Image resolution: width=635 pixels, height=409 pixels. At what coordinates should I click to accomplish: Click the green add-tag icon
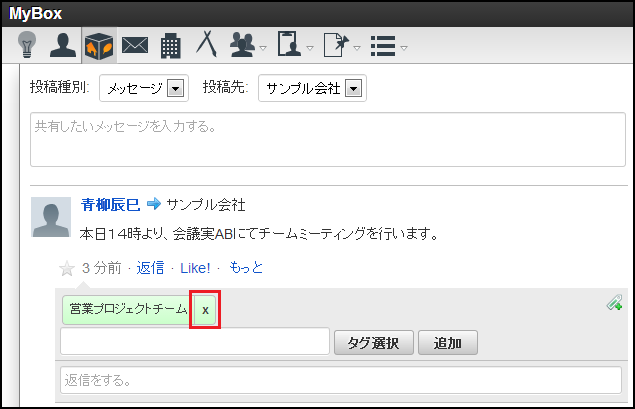point(614,302)
